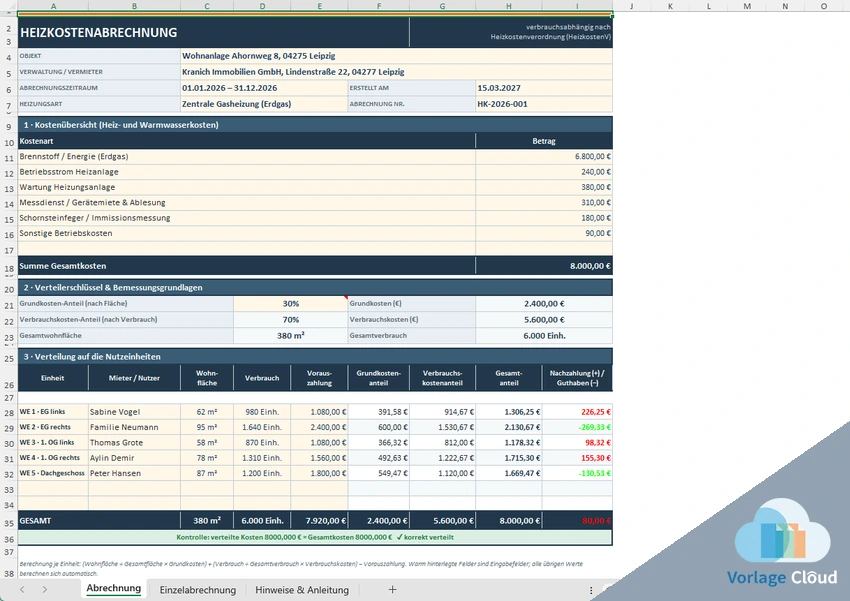Viewport: 850px width, 601px height.
Task: Open the Hinweise & Anleitung sheet tab
Action: point(302,590)
